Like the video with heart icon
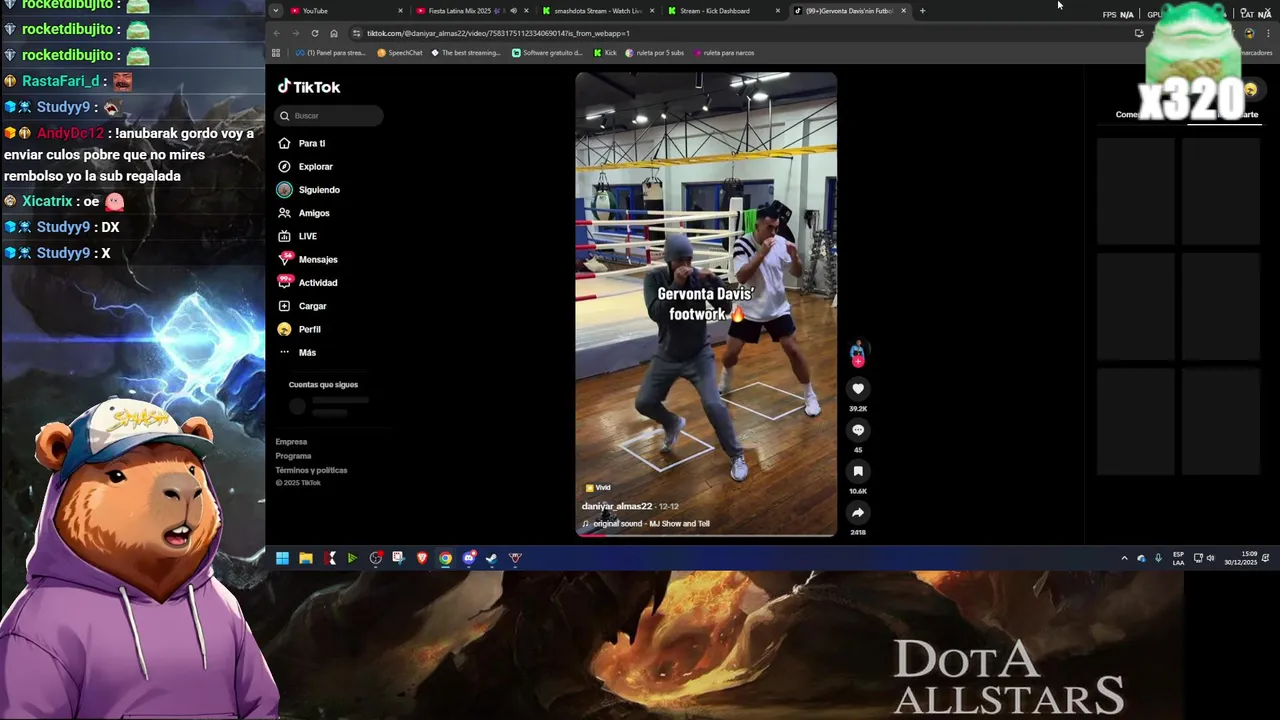Viewport: 1280px width, 720px height. coord(857,389)
